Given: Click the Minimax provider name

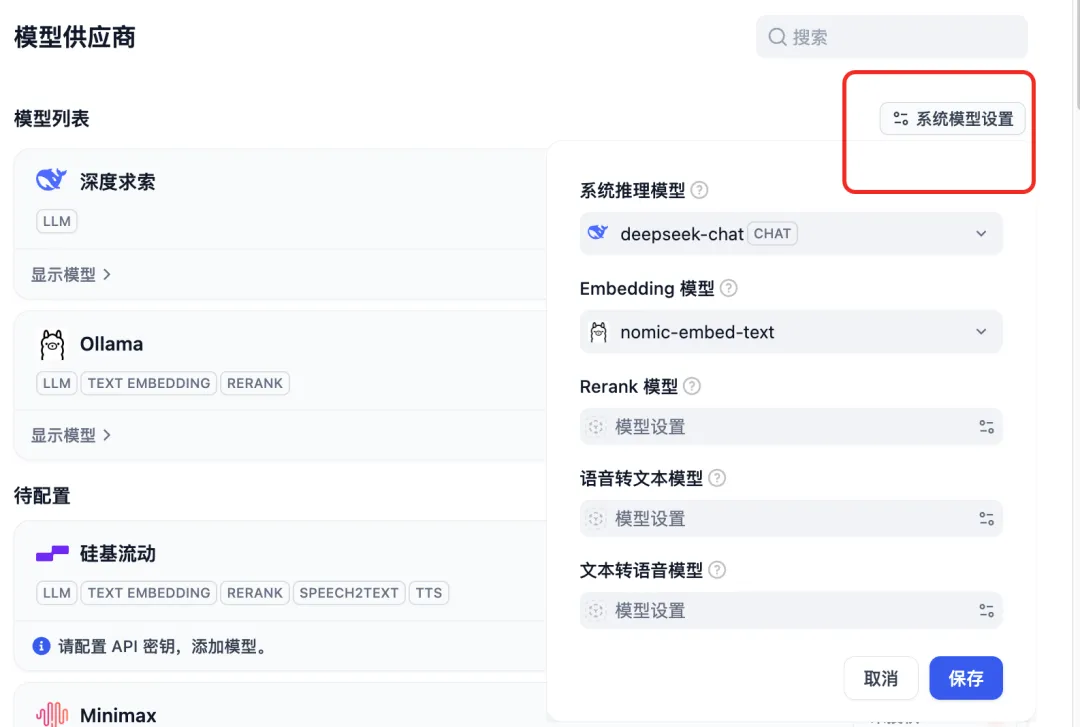Looking at the screenshot, I should click(118, 715).
